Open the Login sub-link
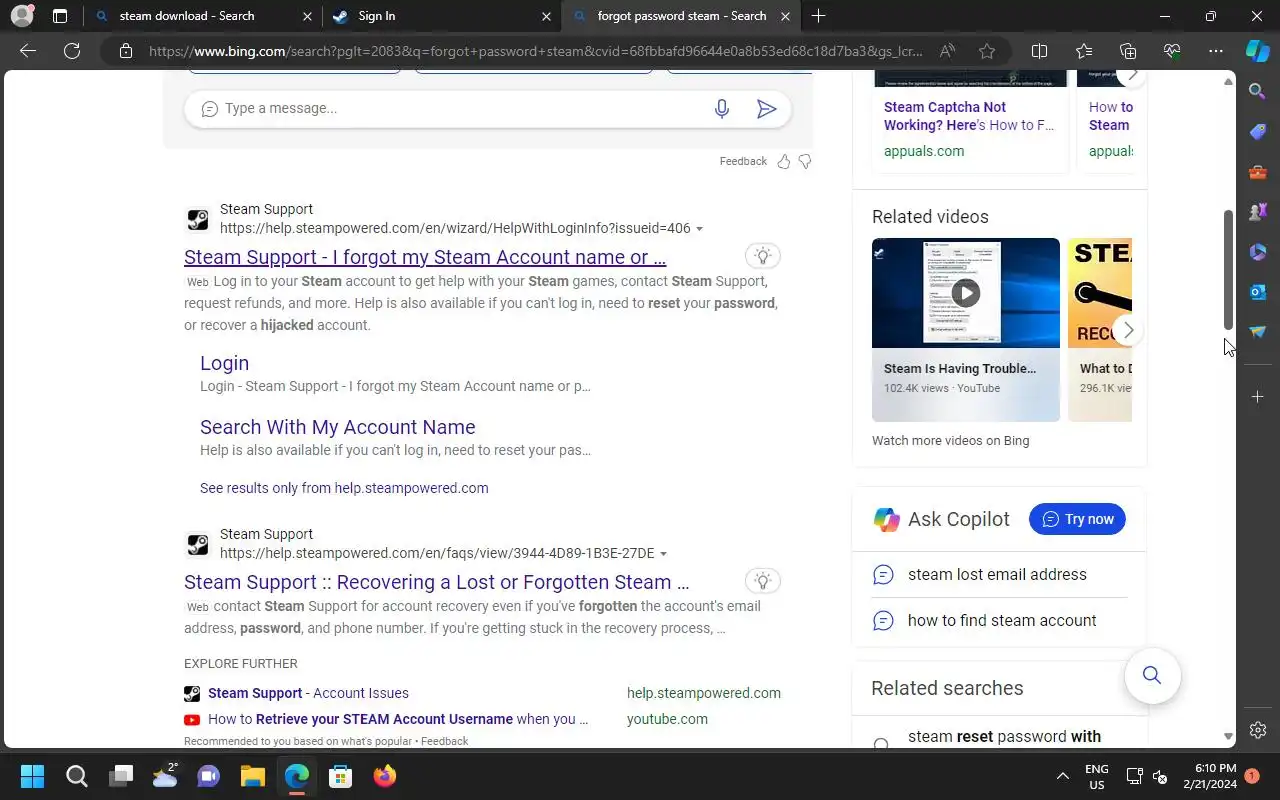Viewport: 1280px width, 800px height. point(224,363)
